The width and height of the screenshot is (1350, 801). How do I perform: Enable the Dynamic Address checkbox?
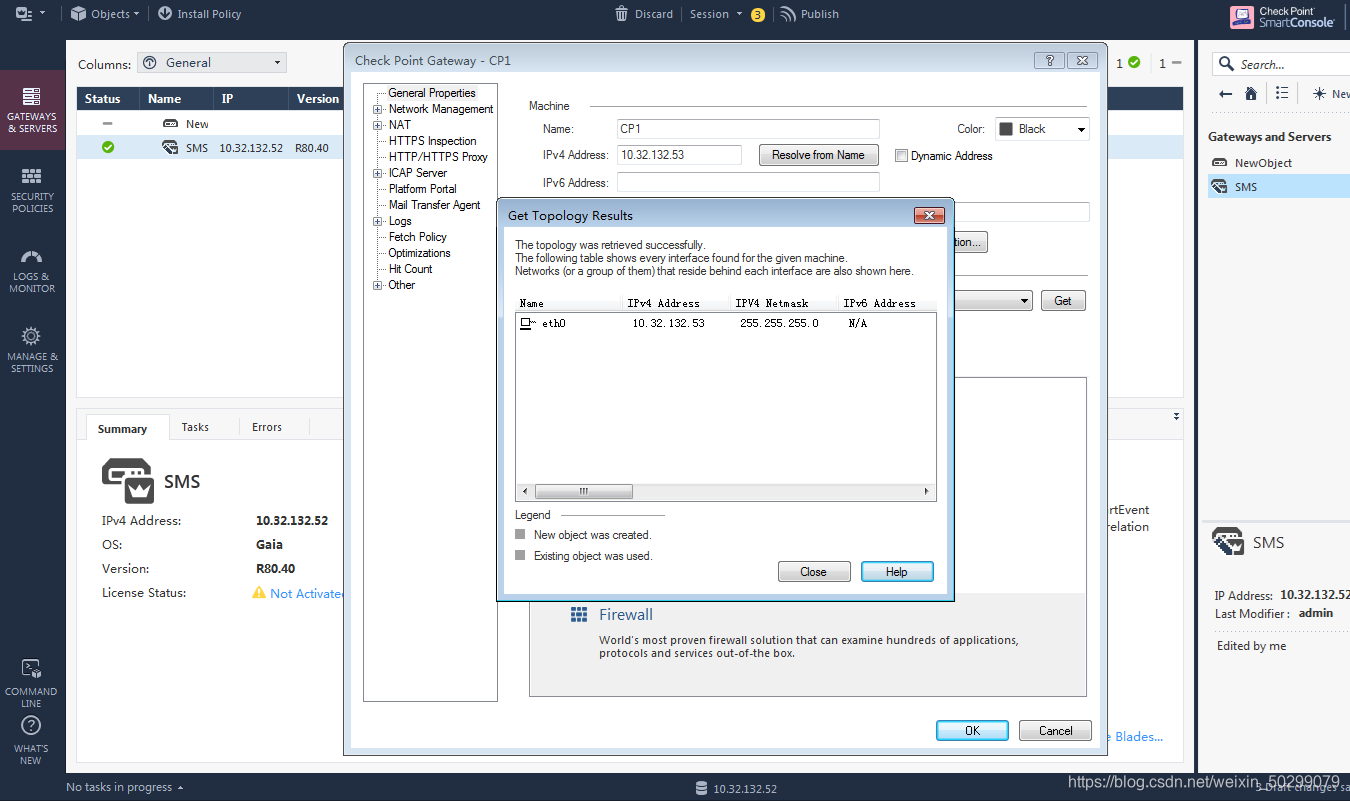(x=901, y=156)
